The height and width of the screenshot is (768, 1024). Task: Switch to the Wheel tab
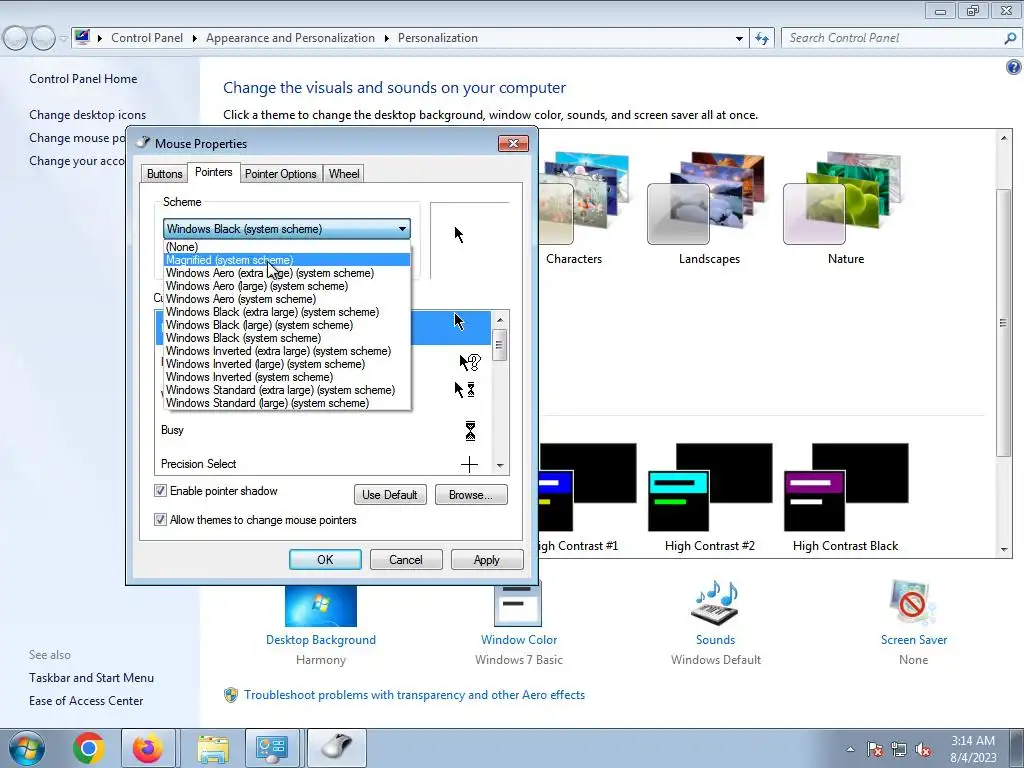click(344, 174)
